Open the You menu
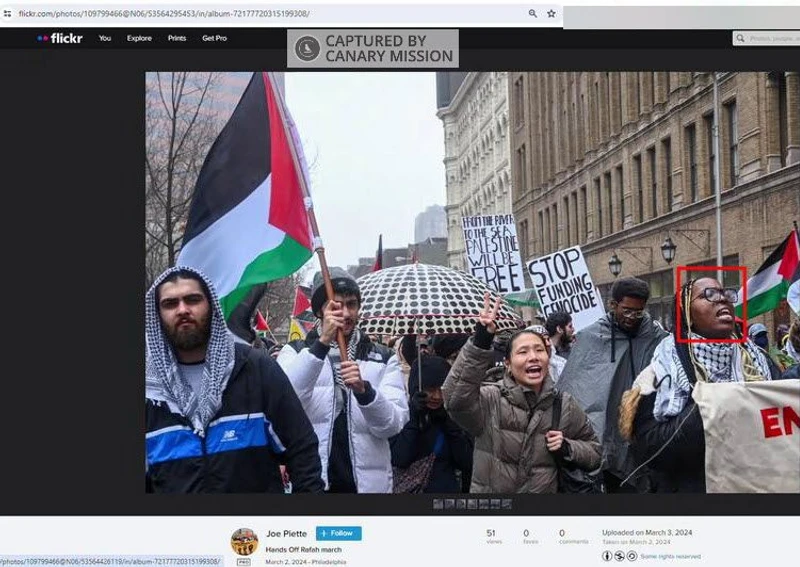The height and width of the screenshot is (567, 800). [105, 38]
